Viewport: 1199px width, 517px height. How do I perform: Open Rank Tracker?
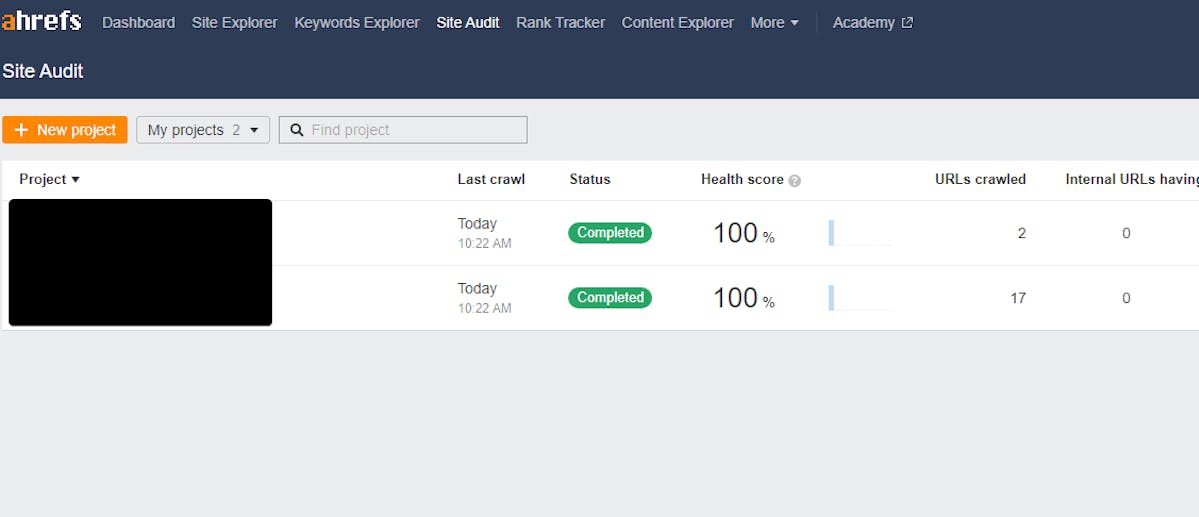coord(561,23)
